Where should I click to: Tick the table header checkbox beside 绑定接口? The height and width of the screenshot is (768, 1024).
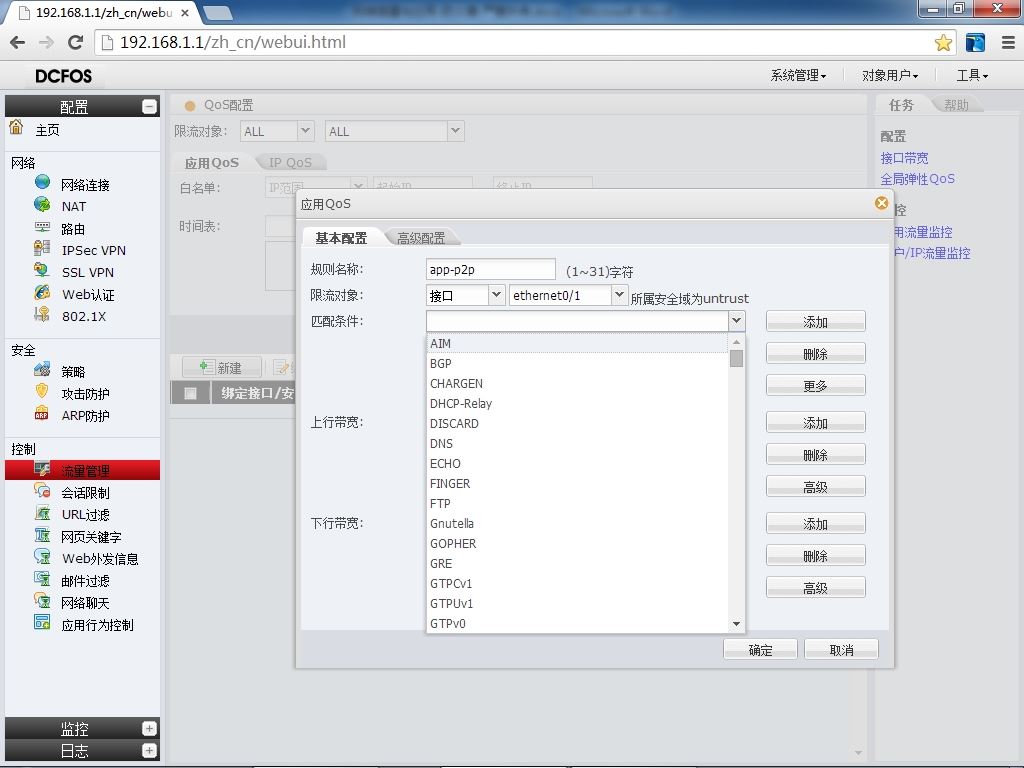pos(190,393)
